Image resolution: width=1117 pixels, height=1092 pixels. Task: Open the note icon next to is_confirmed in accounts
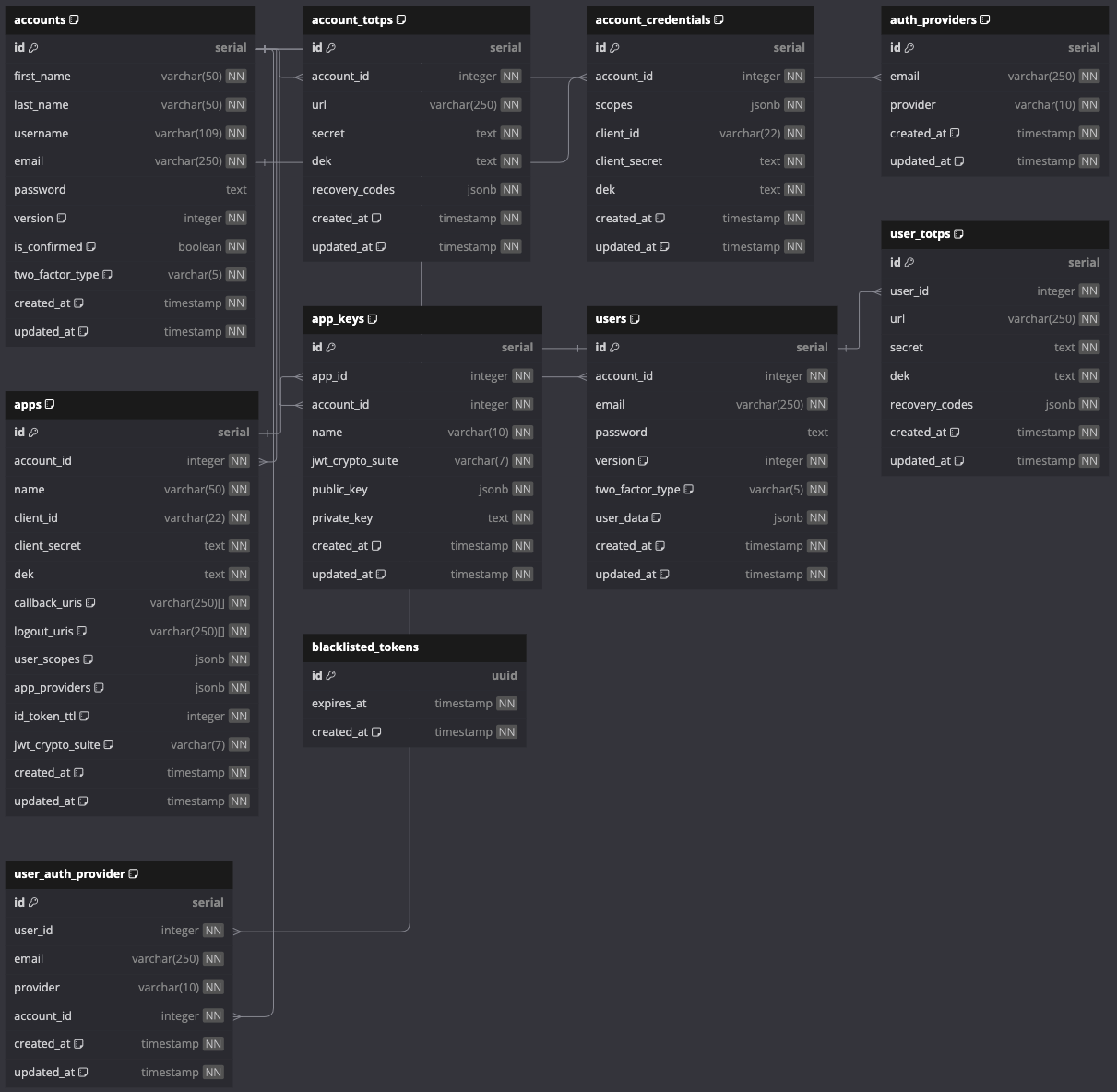tap(91, 247)
